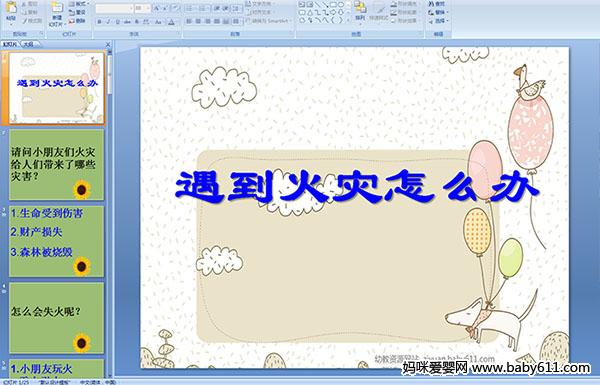
Task: Open the Text Direction dropdown
Action: pyautogui.click(x=260, y=4)
